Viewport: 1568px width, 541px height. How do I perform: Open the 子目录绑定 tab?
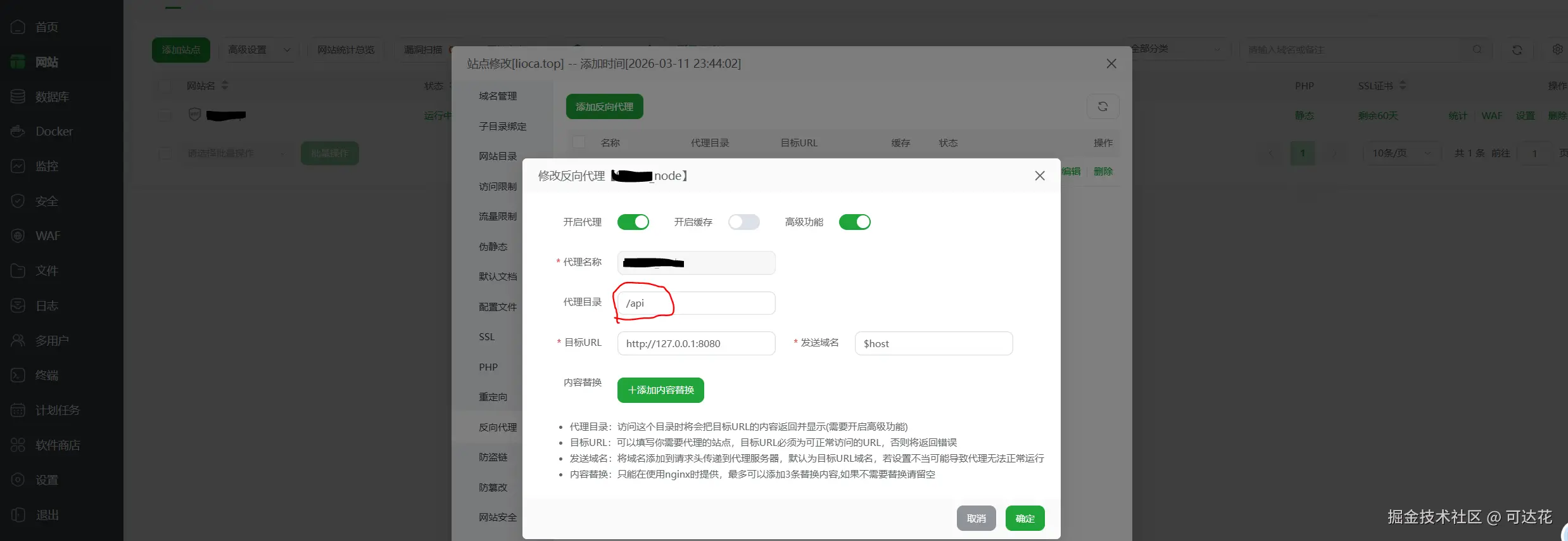(x=502, y=126)
